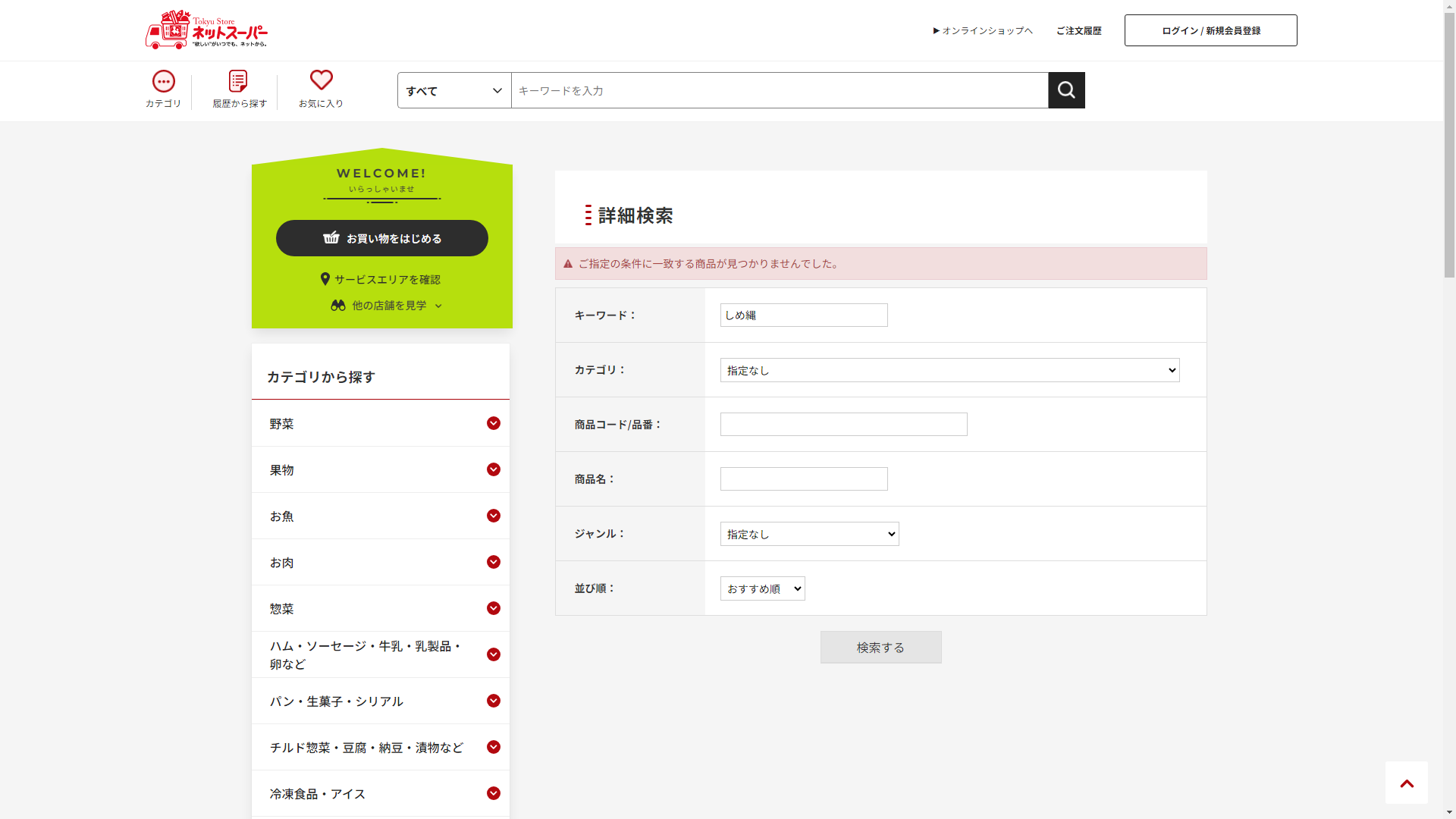Screen dimensions: 1456x819
Task: Click the scroll-to-top arrow button
Action: coord(1406,783)
